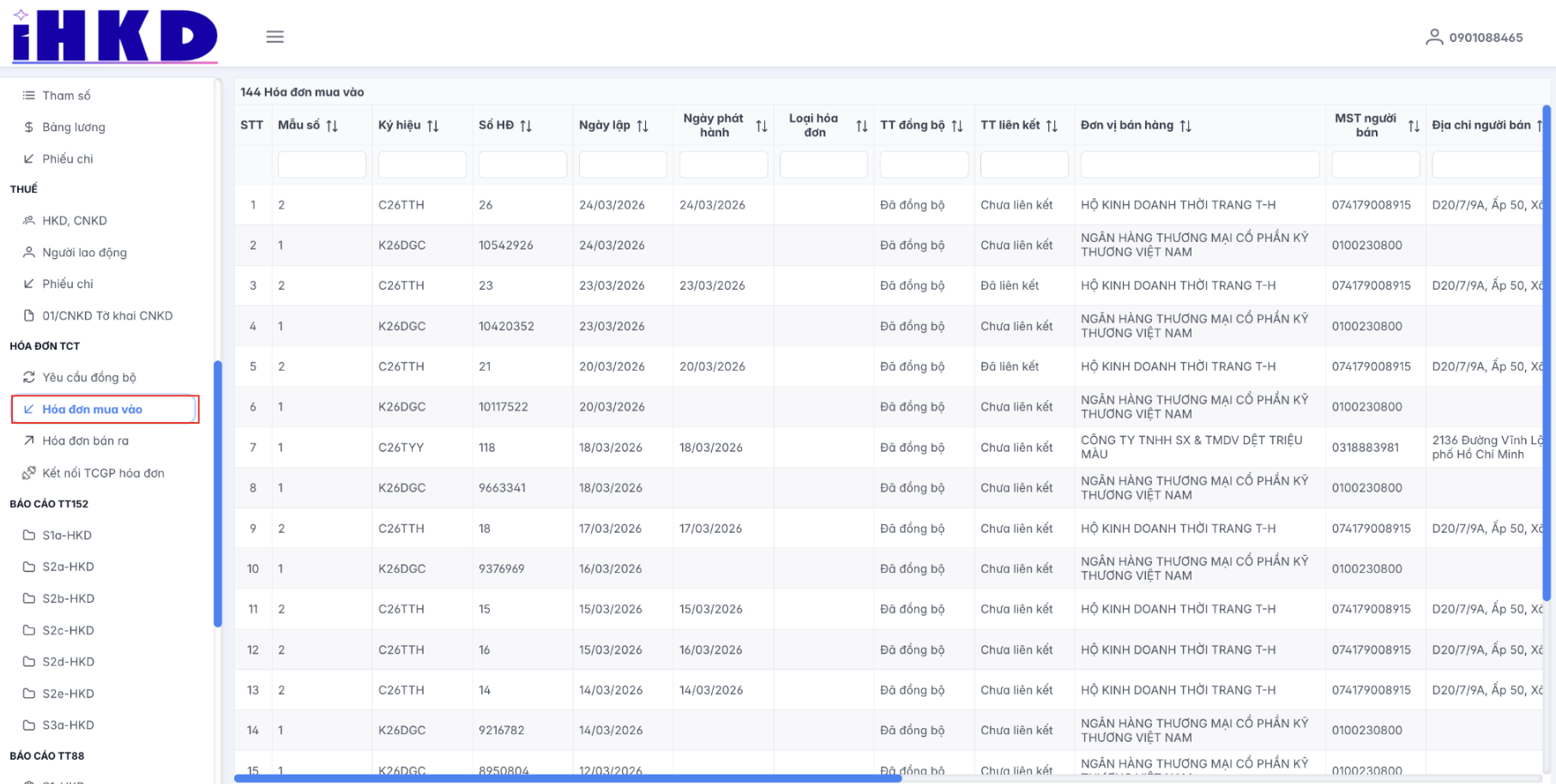This screenshot has width=1556, height=784.
Task: Open the S3a-HKD report folder
Action: [68, 725]
